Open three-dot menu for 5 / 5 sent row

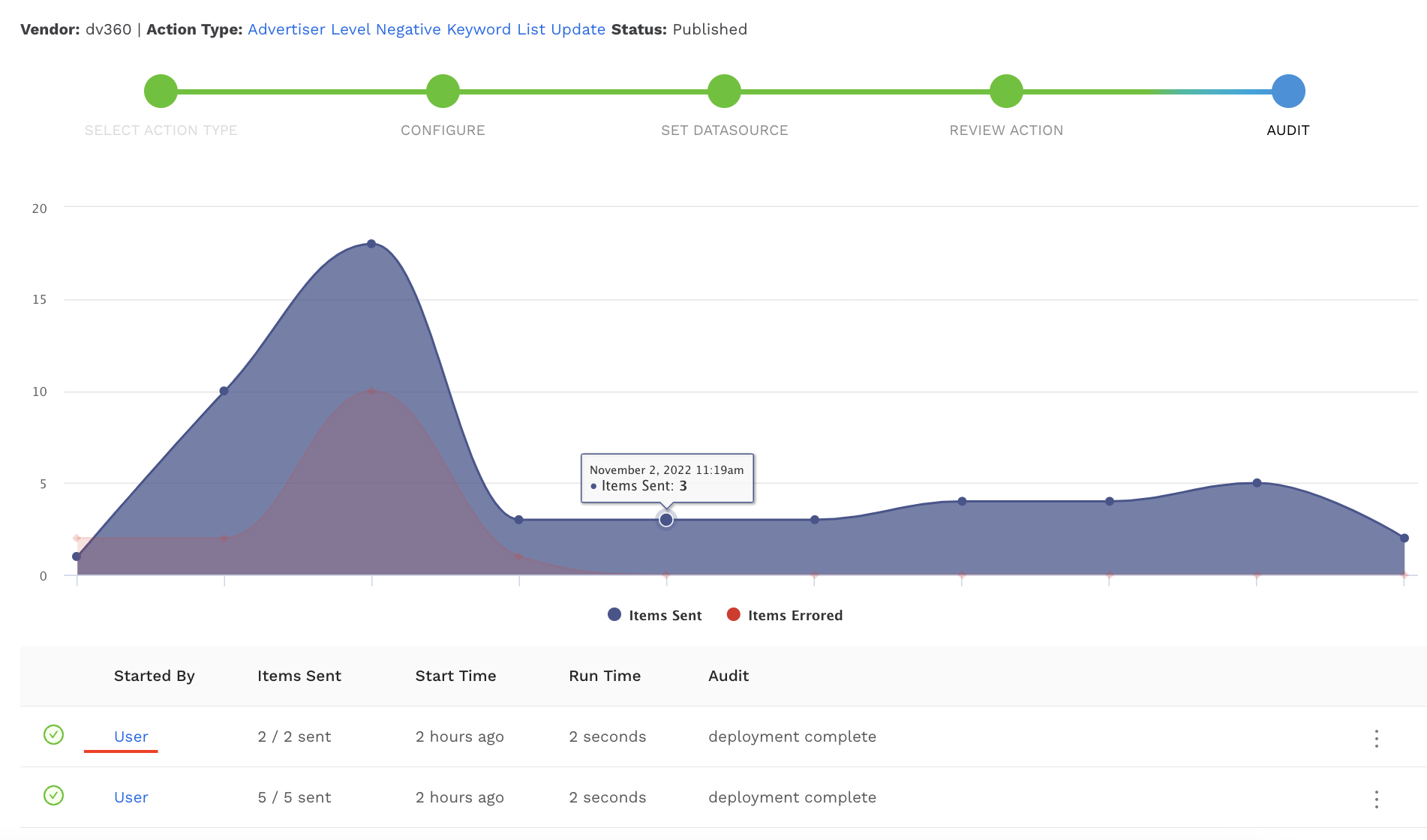(1376, 799)
